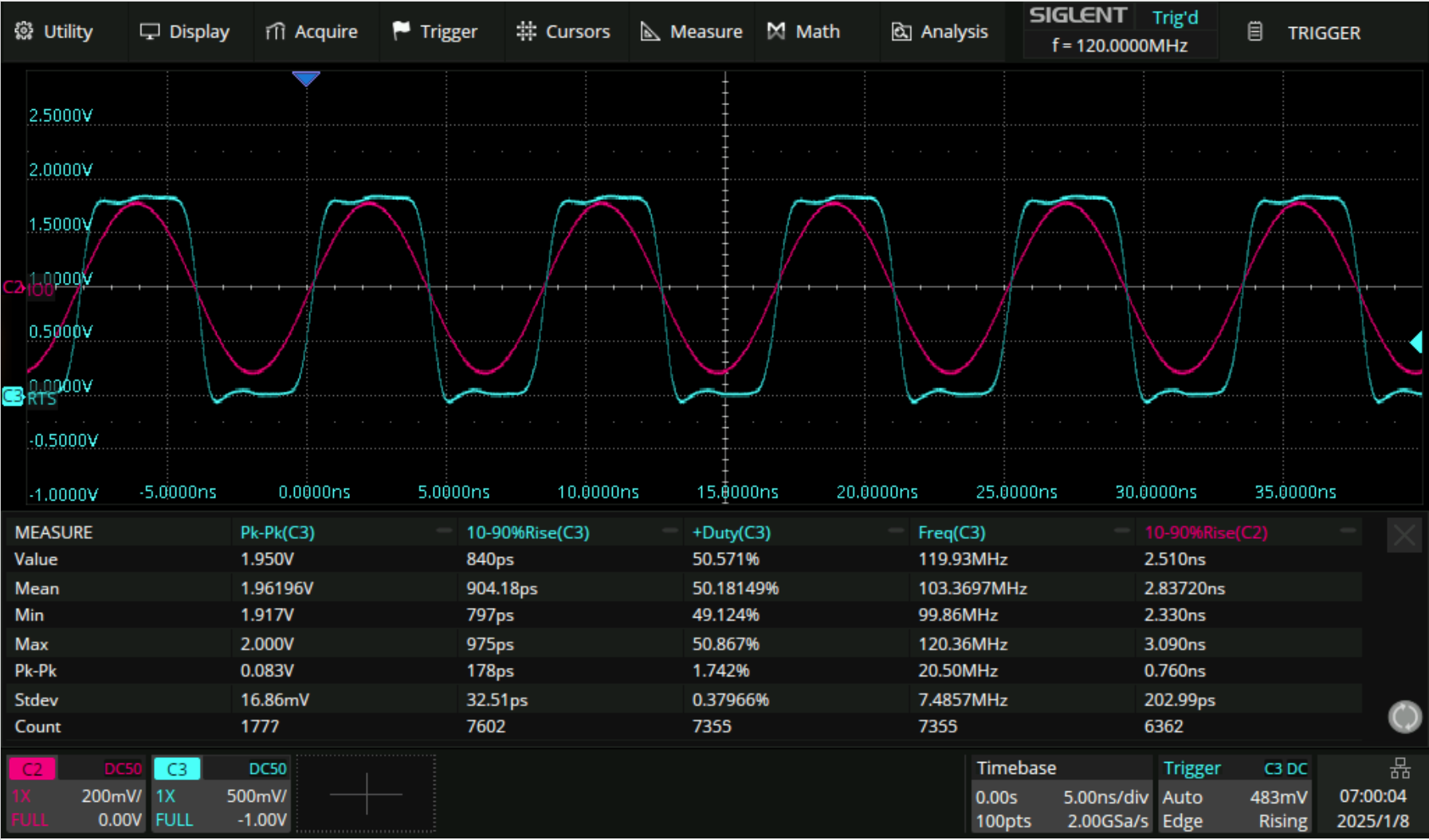Click the 5.00ns/div timebase value

[x=1105, y=797]
